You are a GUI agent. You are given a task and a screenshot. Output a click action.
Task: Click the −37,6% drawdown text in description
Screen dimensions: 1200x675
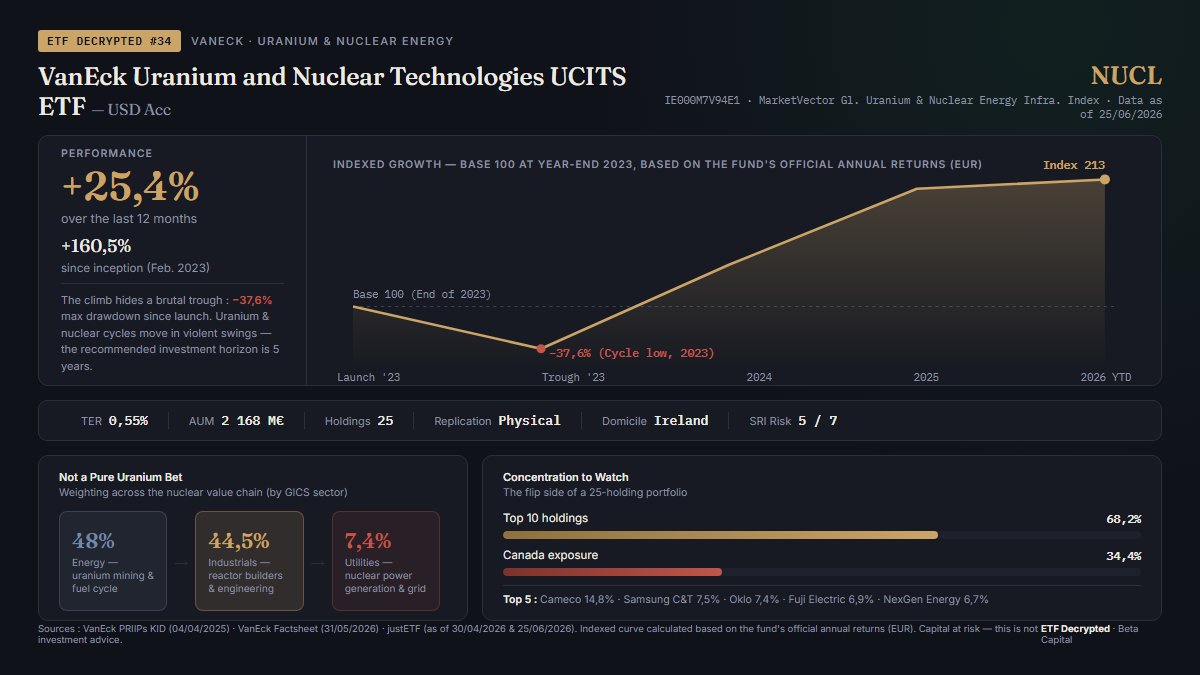(252, 300)
